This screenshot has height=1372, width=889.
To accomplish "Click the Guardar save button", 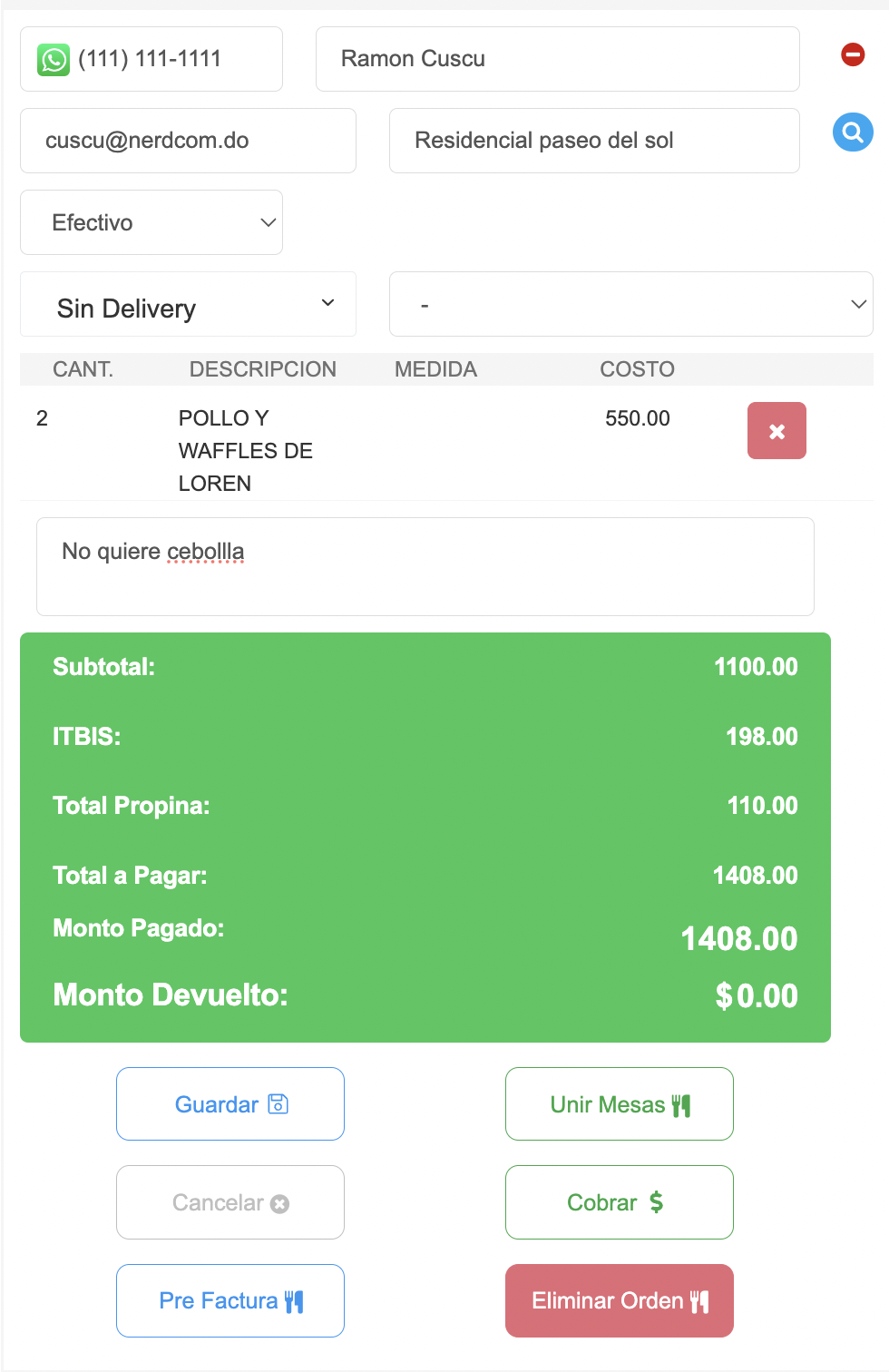I will pyautogui.click(x=230, y=1104).
